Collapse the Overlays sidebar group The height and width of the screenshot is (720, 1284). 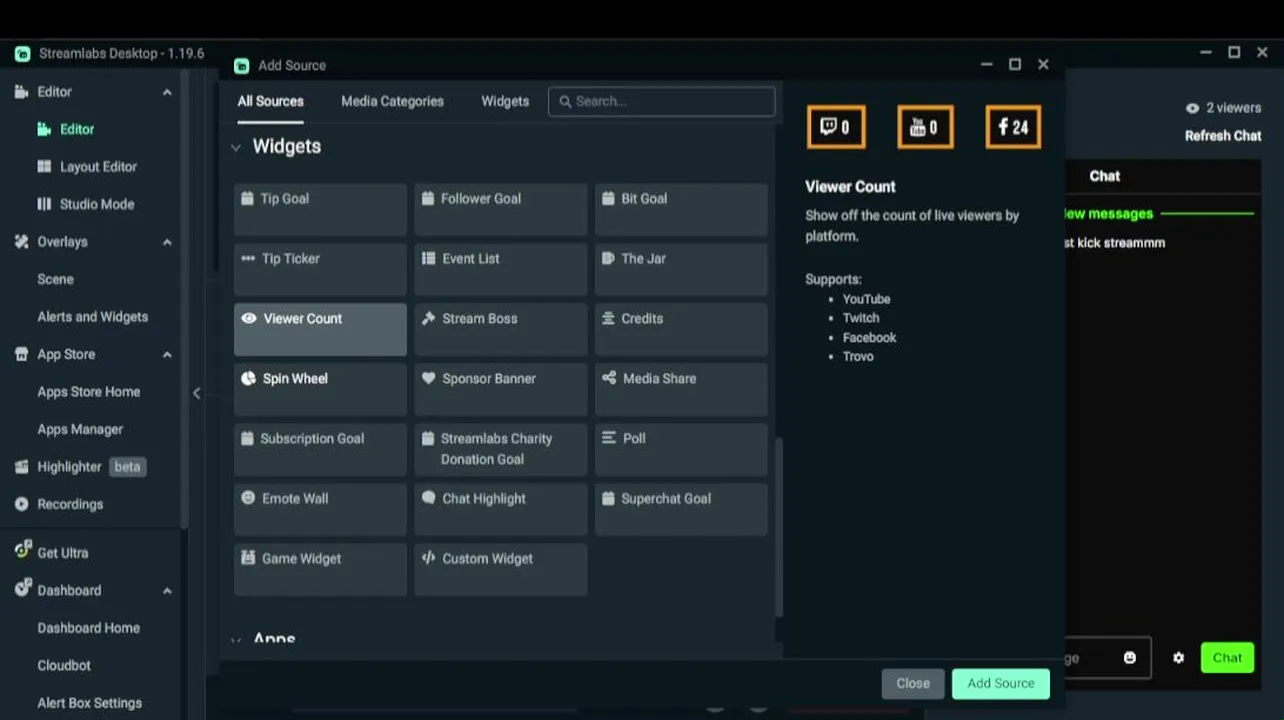tap(167, 242)
